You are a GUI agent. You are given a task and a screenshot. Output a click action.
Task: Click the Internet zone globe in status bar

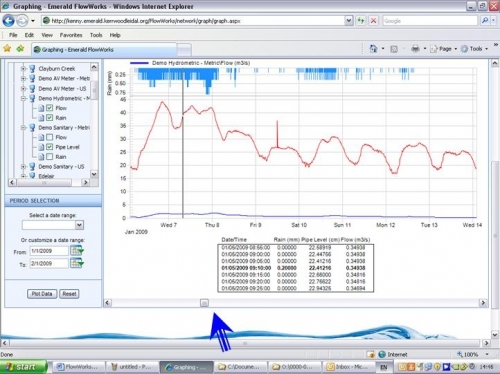[x=382, y=354]
